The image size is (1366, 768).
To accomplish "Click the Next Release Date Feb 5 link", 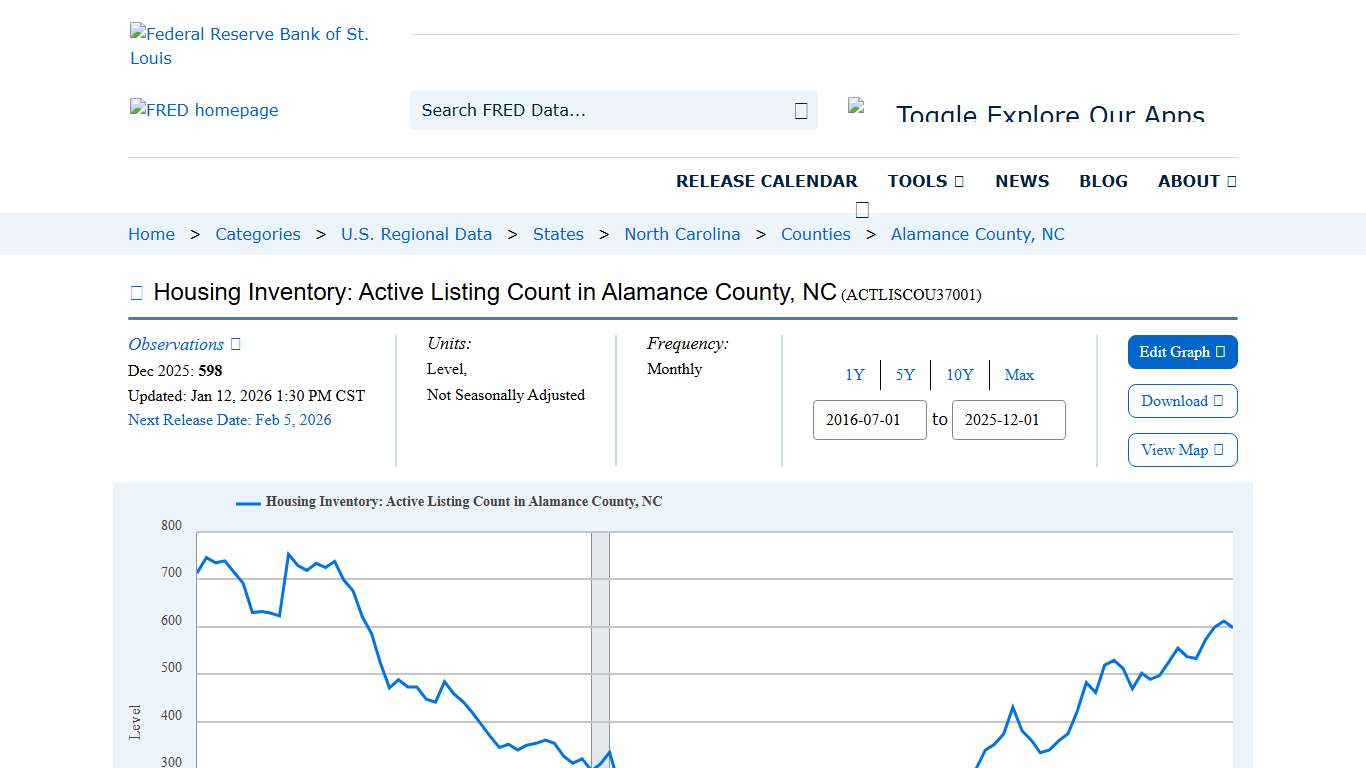I will coord(230,420).
